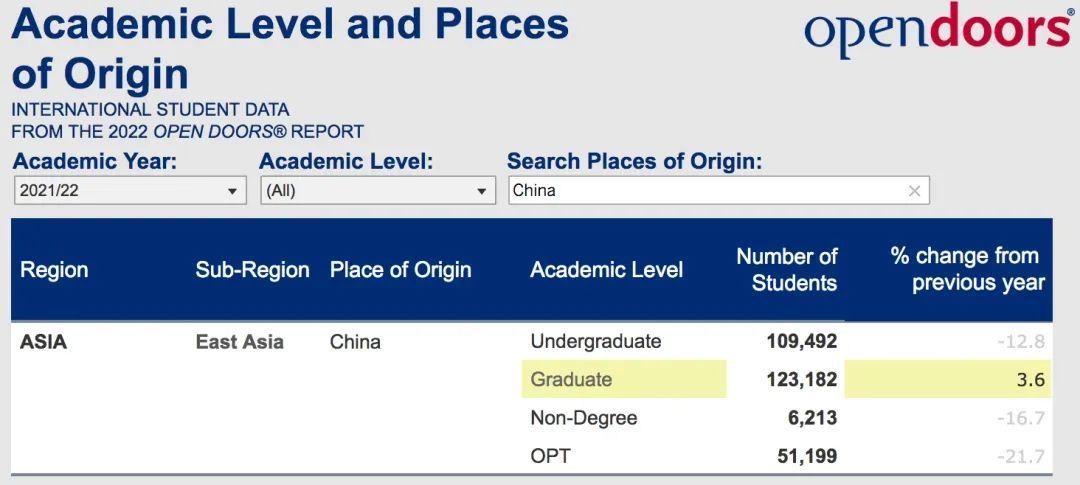Click the Search Places of Origin field
1080x485 pixels.
[719, 190]
